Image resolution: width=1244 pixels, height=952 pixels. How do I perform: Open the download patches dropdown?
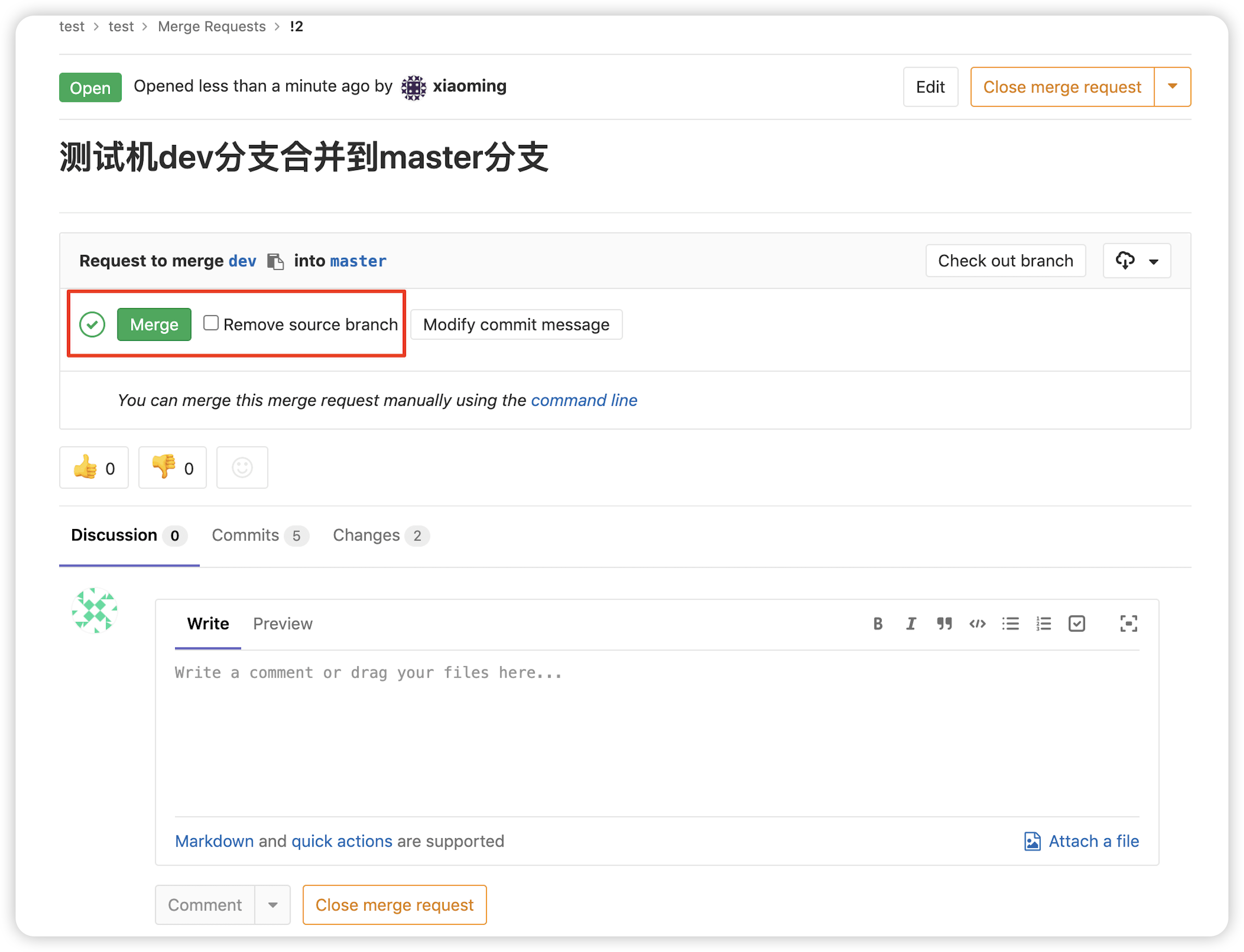[x=1136, y=261]
